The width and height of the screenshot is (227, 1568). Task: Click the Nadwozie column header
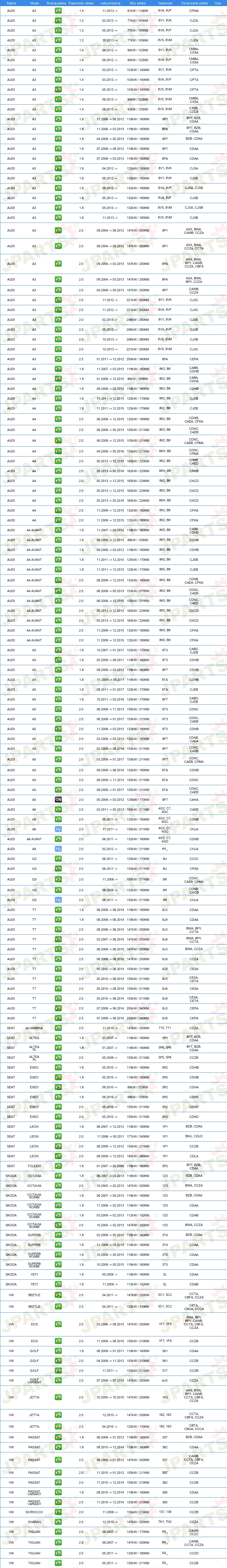tap(165, 3)
